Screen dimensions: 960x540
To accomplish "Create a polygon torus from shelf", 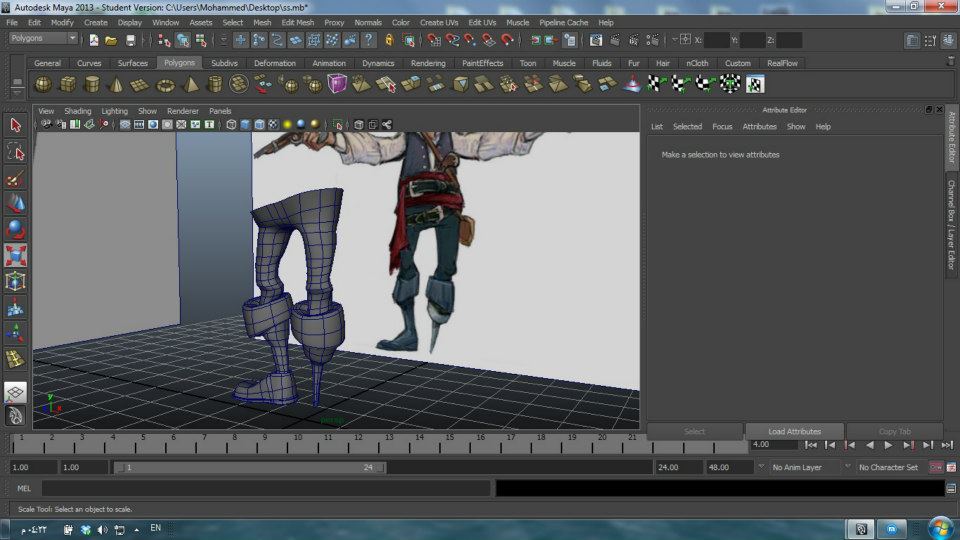I will (165, 84).
